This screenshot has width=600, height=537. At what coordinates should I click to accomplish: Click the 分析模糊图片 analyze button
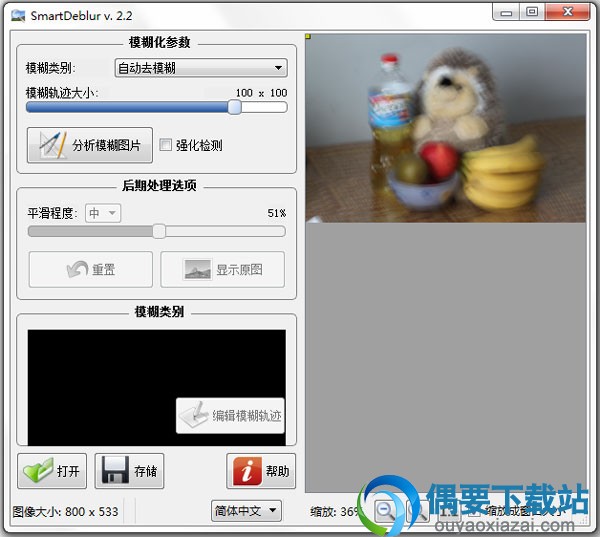90,145
